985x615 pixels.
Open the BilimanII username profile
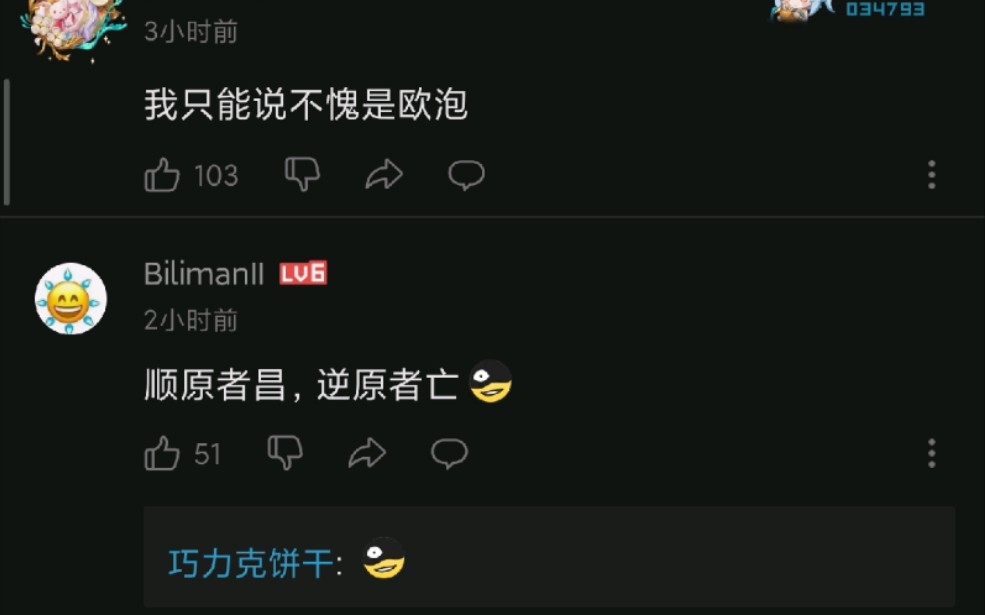(x=204, y=274)
